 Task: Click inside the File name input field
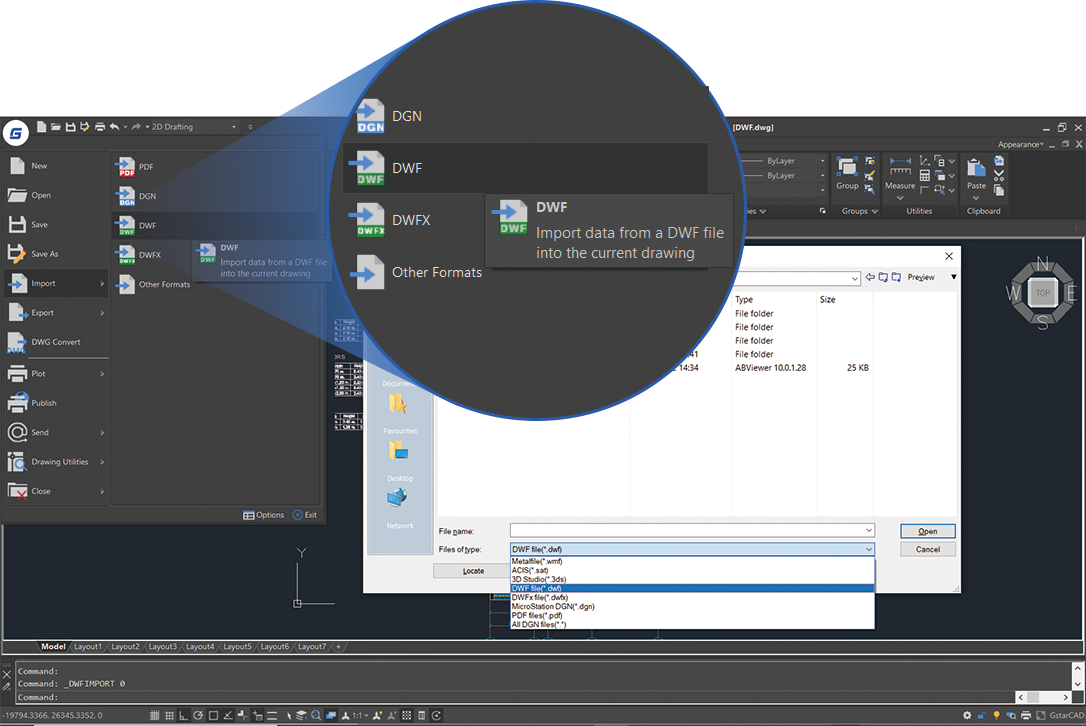(x=692, y=531)
